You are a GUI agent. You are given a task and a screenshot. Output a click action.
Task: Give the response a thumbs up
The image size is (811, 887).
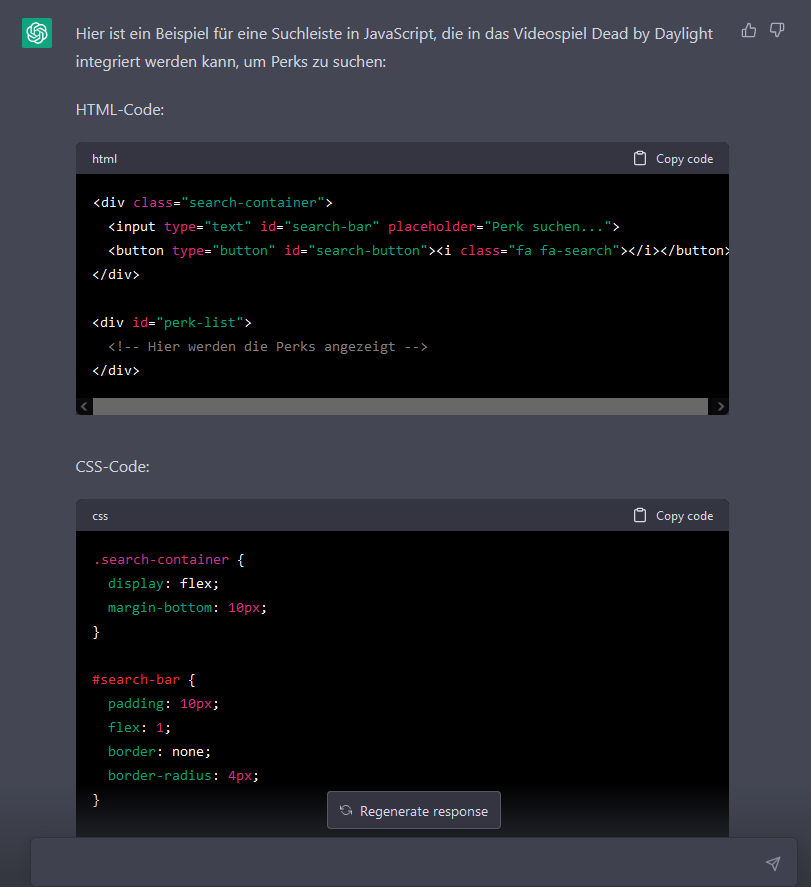[749, 30]
